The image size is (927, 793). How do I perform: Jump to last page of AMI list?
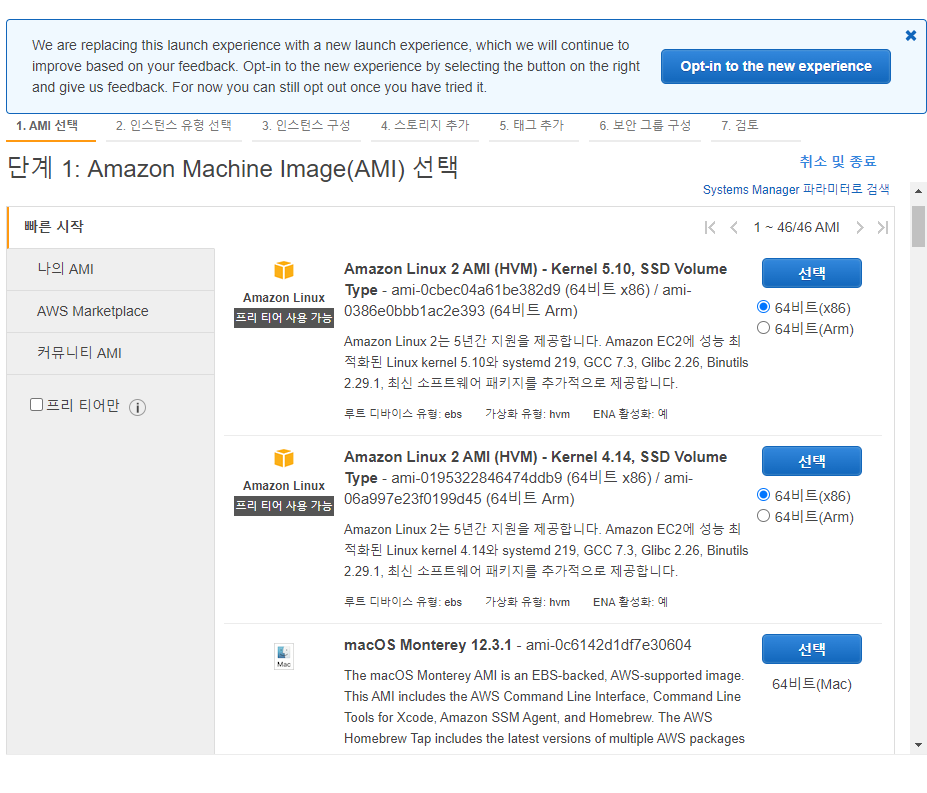click(883, 228)
